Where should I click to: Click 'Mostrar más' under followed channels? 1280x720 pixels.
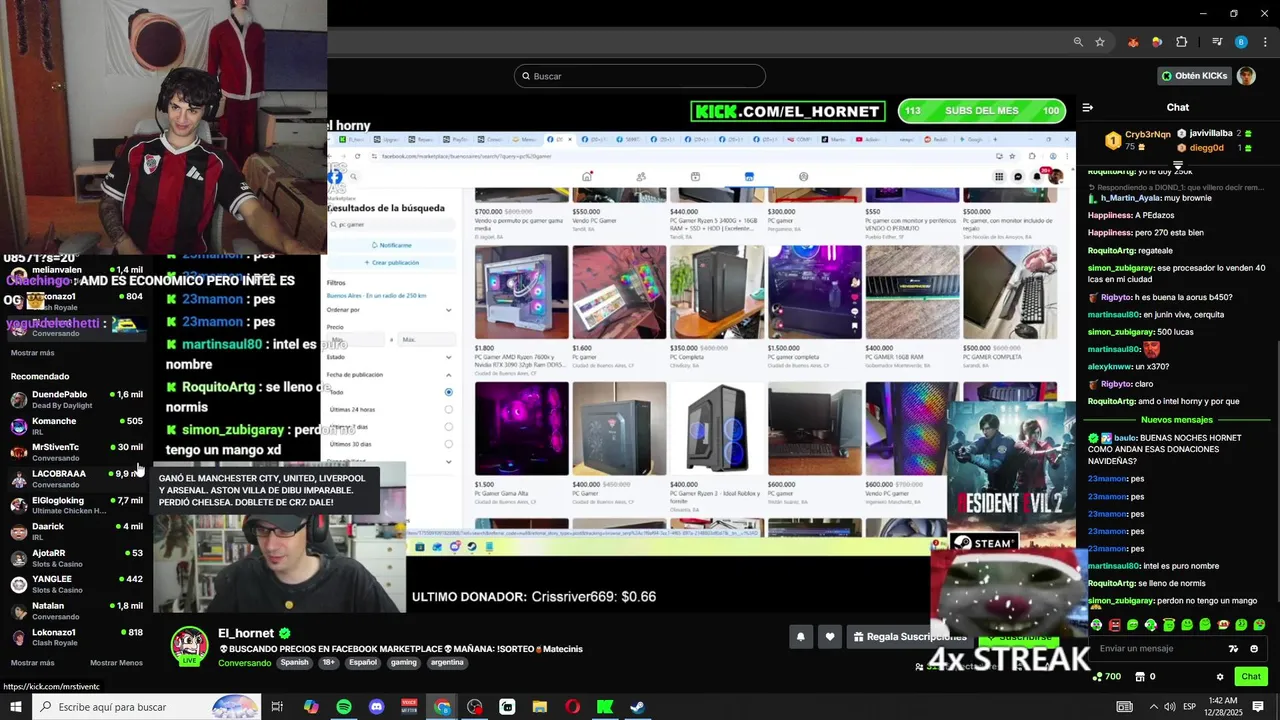point(32,353)
